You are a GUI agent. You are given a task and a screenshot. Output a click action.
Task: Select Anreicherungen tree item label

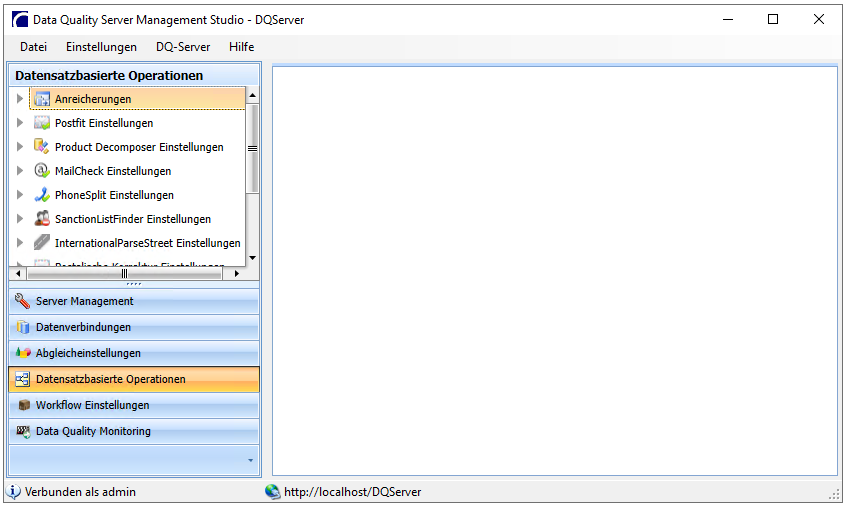(x=93, y=99)
